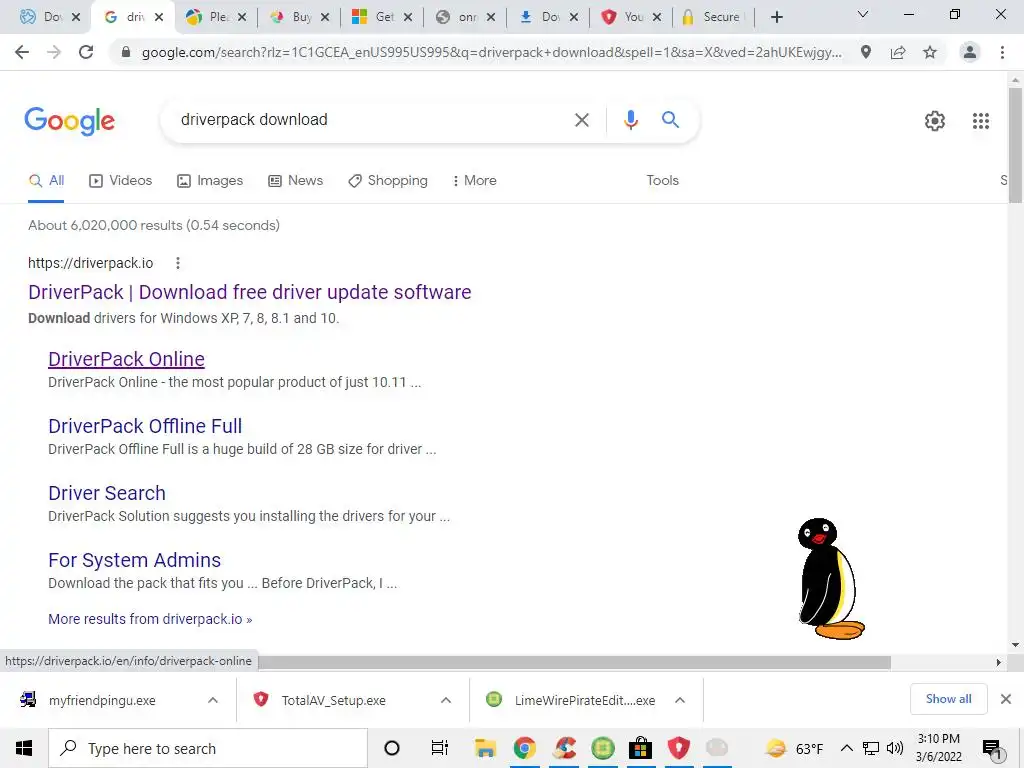Image resolution: width=1024 pixels, height=768 pixels.
Task: Show hidden system tray icons
Action: coord(846,748)
